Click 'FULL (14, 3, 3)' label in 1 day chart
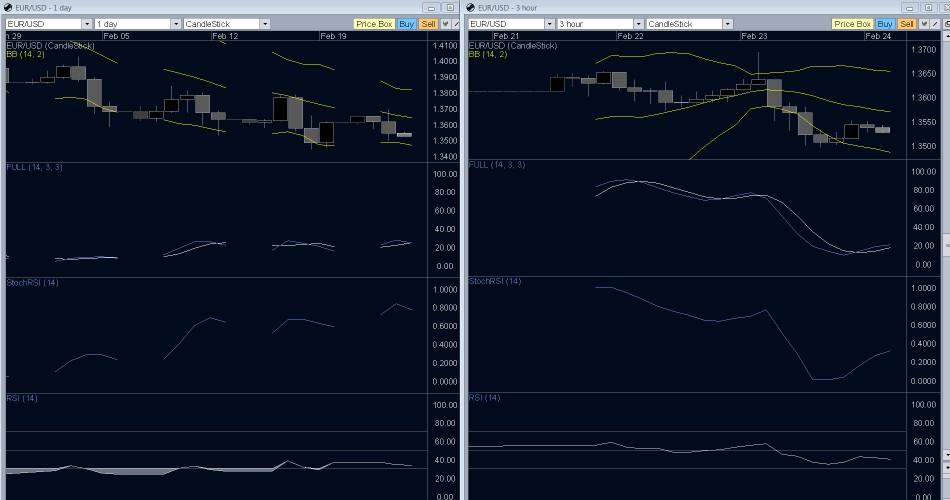Screen dimensions: 950x500 (35, 167)
